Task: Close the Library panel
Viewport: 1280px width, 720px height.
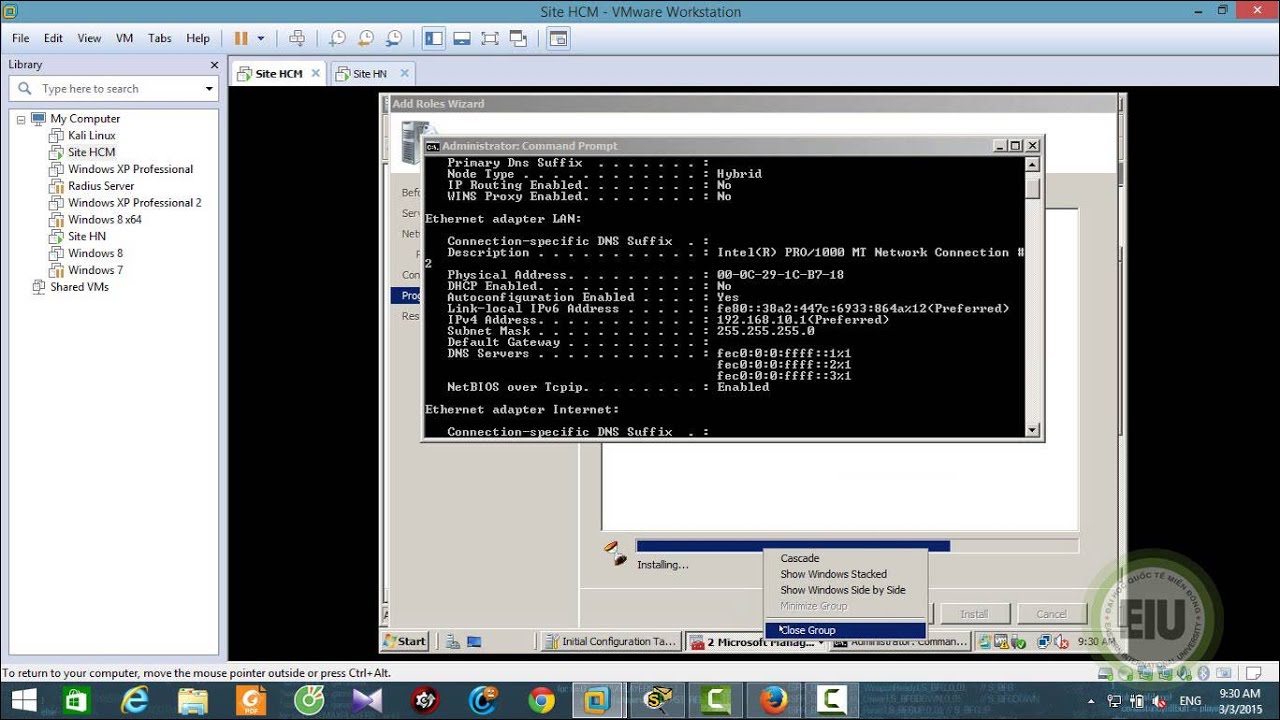Action: (214, 65)
